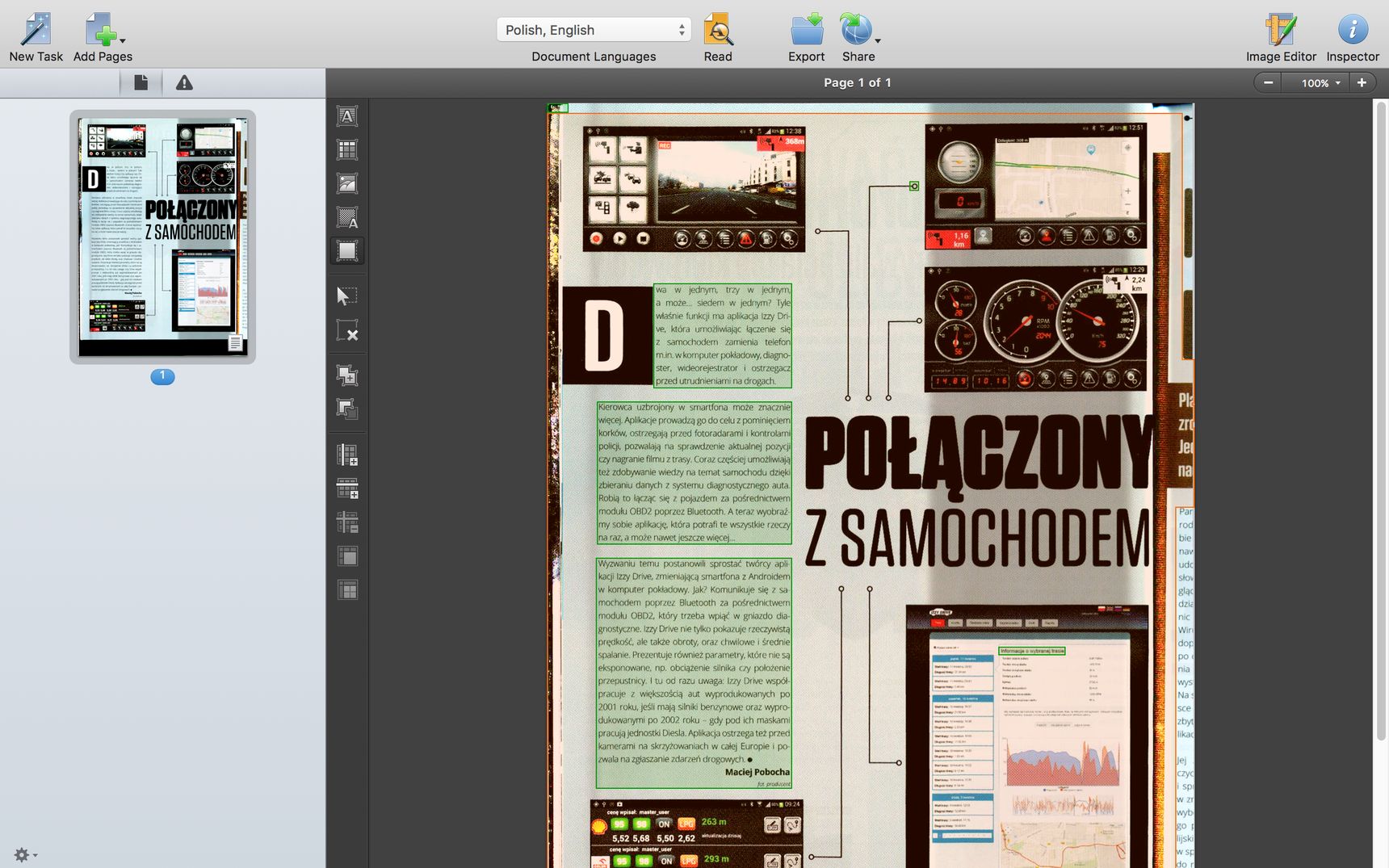Click the 'Z SAMOCHODEM' headline text

(x=977, y=539)
